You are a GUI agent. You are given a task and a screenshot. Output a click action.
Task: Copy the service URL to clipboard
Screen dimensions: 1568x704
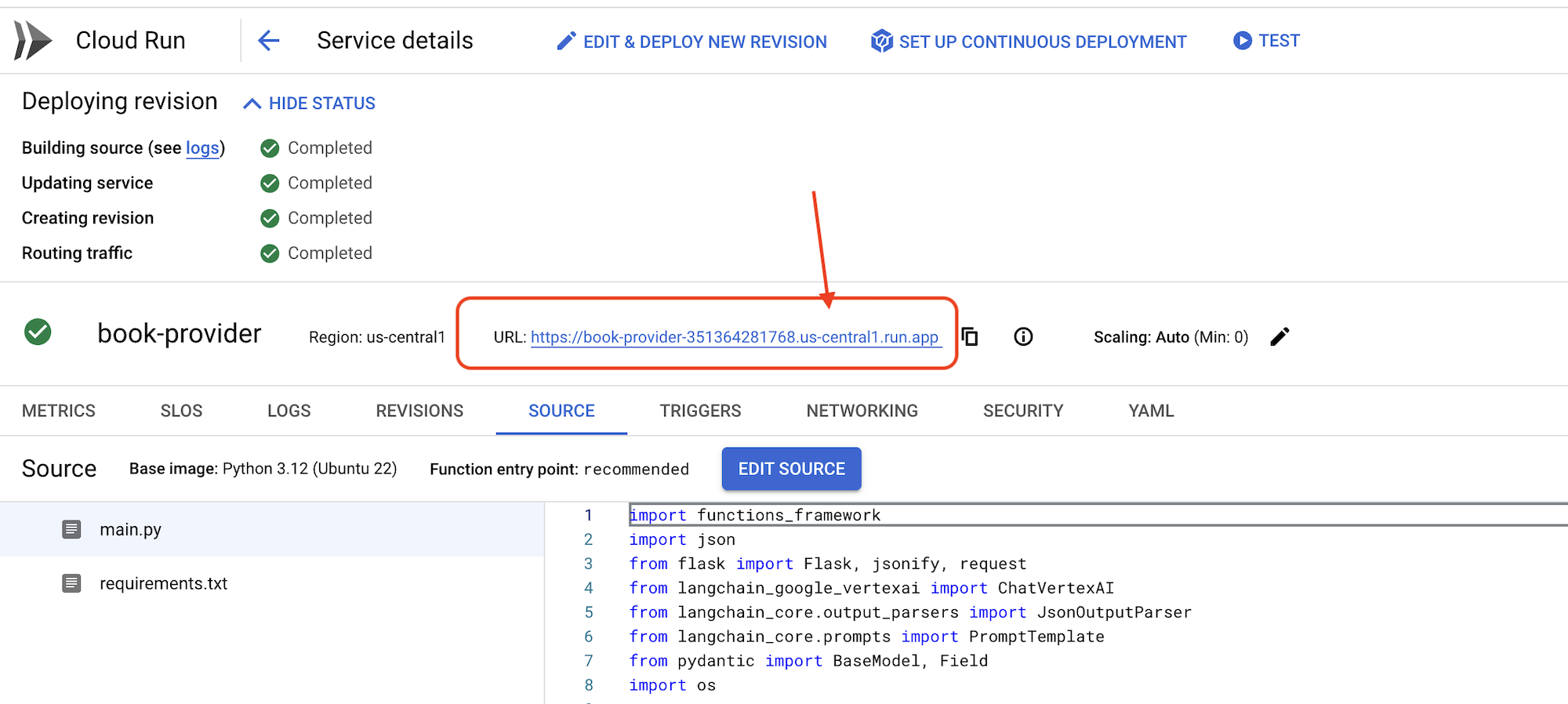970,337
